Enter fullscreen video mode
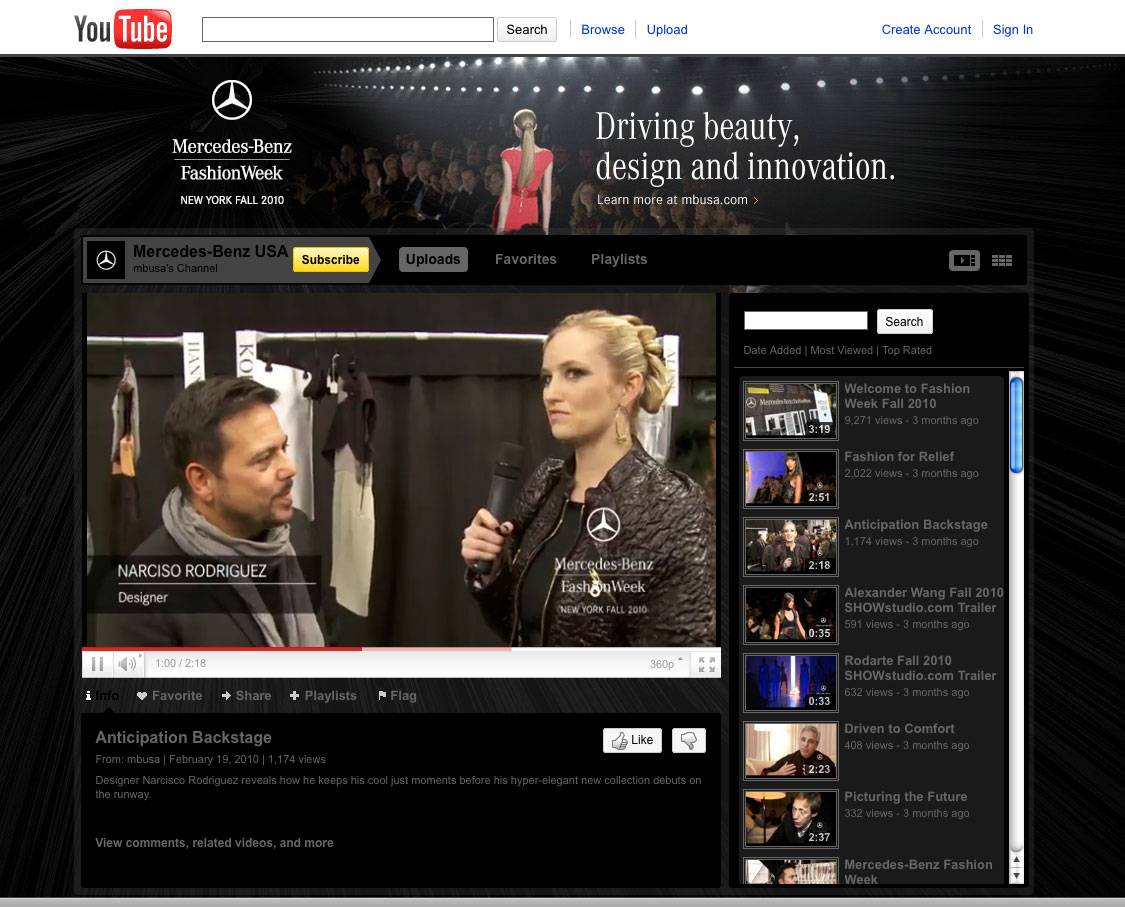Viewport: 1125px width, 907px height. click(706, 663)
